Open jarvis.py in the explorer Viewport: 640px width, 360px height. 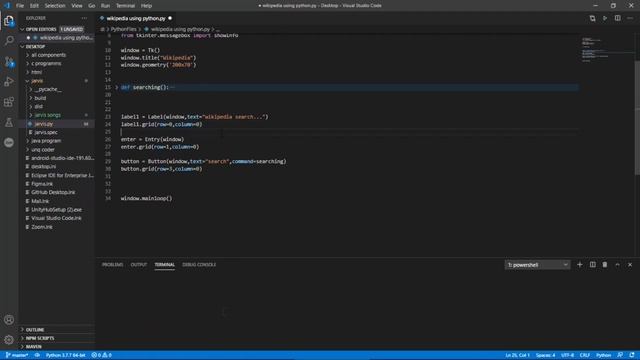pos(44,124)
